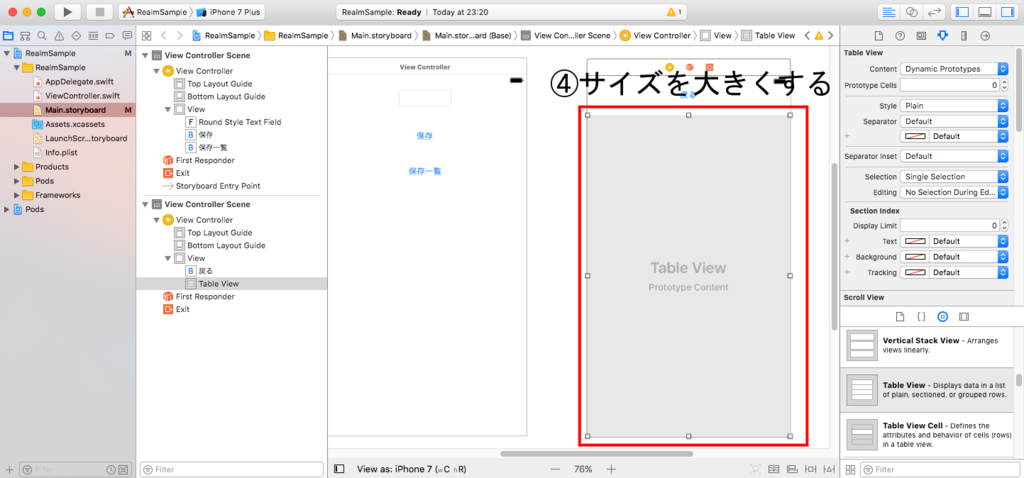Toggle object library icon view grid
This screenshot has height=478, width=1024.
pyautogui.click(x=850, y=469)
